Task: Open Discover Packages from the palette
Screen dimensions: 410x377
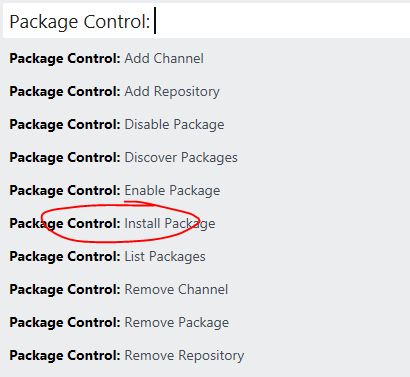Action: point(207,158)
